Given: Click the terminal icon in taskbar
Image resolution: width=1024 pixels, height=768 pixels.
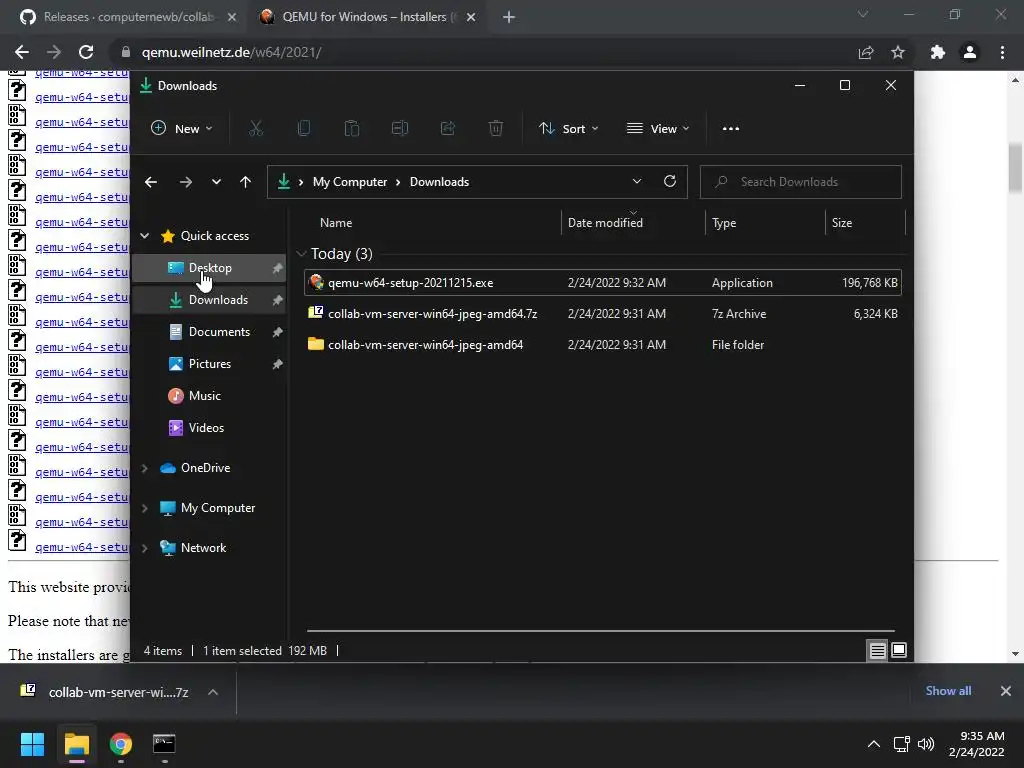Looking at the screenshot, I should click(164, 744).
